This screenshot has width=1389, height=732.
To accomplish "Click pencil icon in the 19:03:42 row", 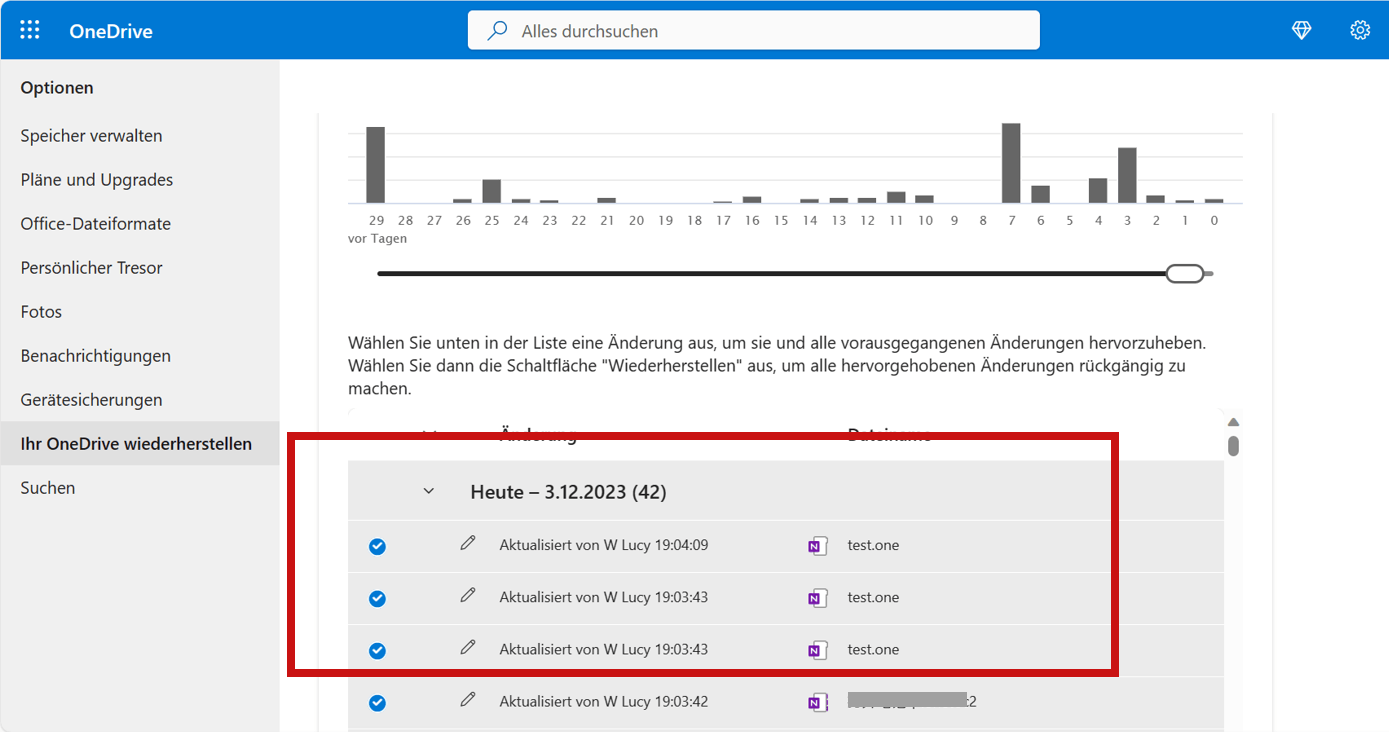I will [467, 700].
